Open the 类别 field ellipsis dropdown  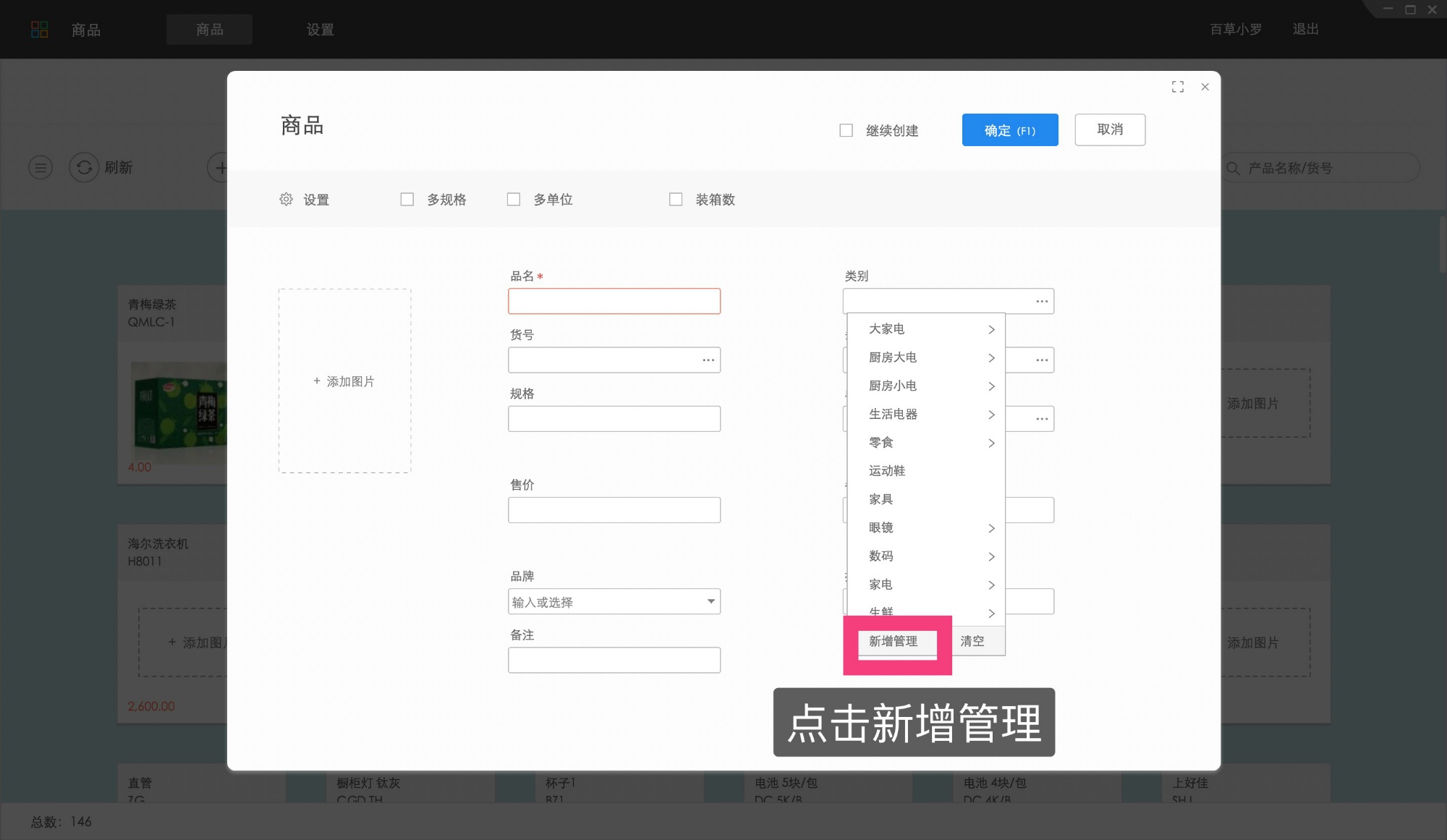point(1042,300)
